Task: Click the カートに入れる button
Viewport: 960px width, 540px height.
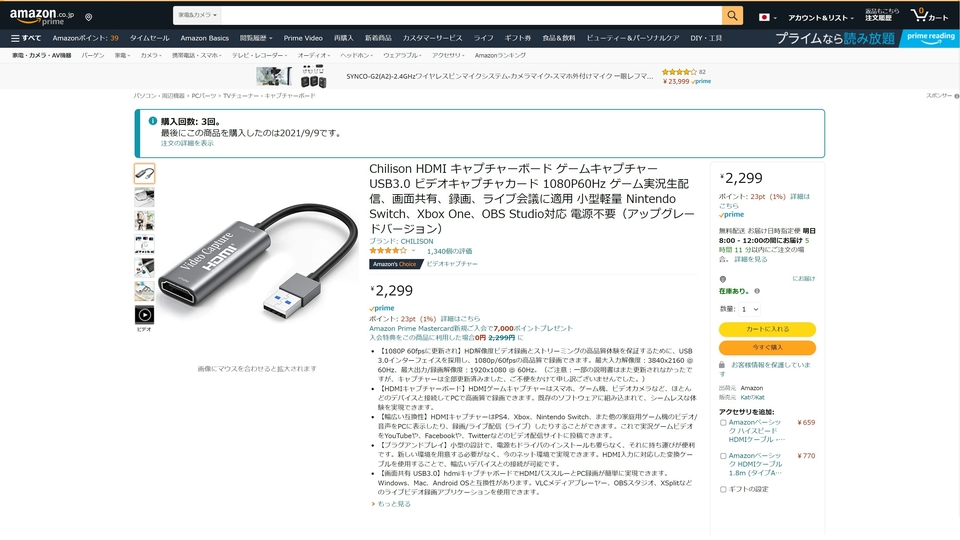Action: click(x=767, y=329)
